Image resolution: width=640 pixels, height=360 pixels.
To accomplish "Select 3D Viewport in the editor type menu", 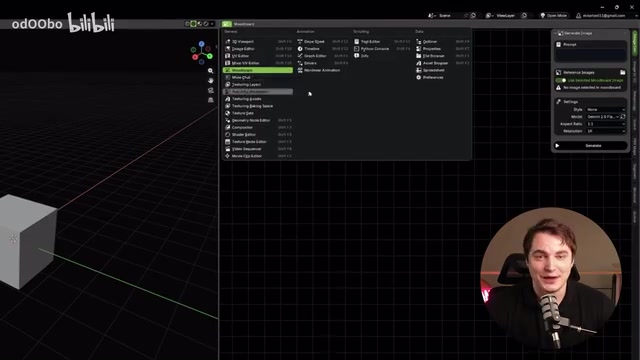I will [x=258, y=42].
